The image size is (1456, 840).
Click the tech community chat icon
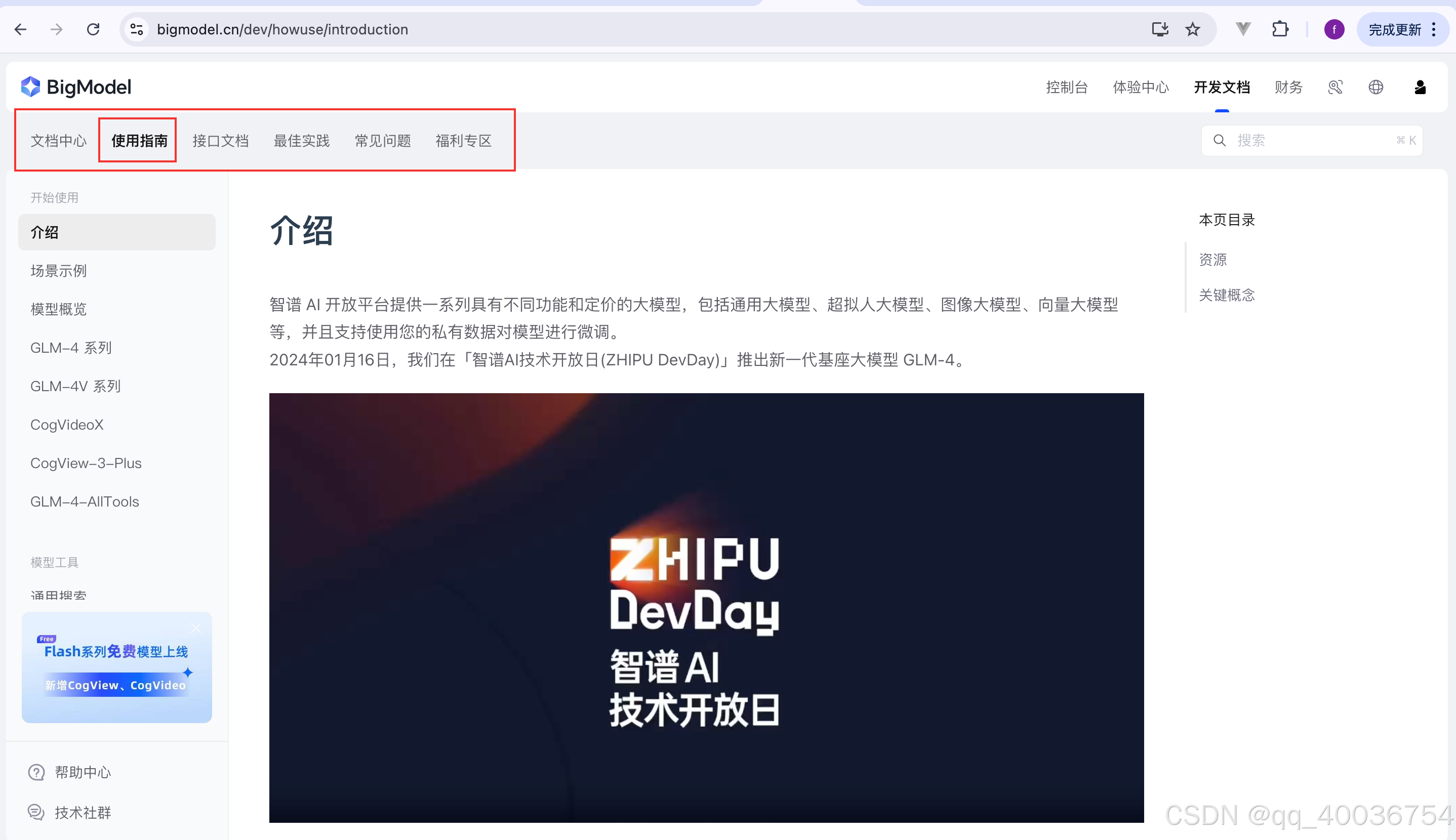click(36, 812)
